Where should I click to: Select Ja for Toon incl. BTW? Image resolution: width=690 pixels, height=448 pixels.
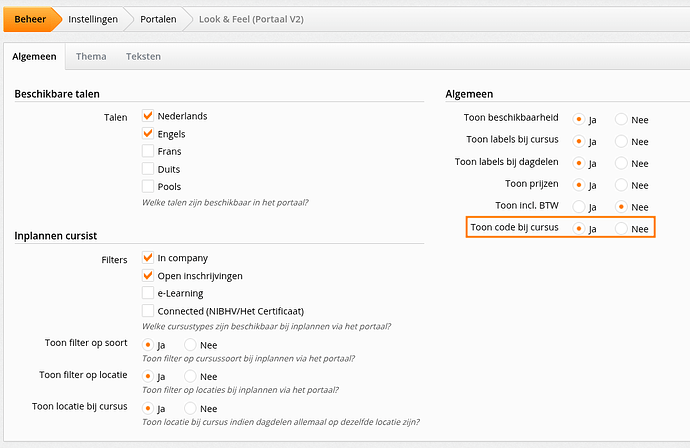tap(578, 207)
